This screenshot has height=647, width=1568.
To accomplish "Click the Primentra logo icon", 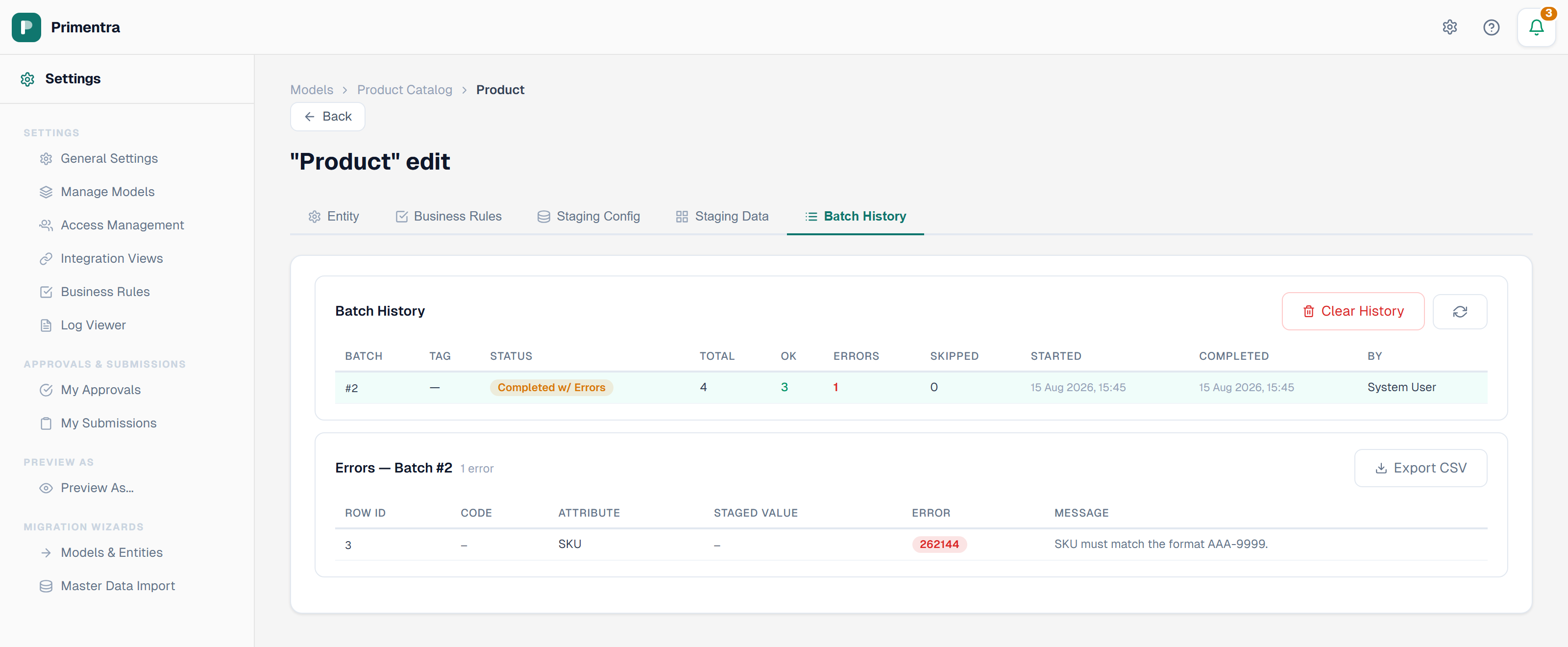I will tap(26, 27).
